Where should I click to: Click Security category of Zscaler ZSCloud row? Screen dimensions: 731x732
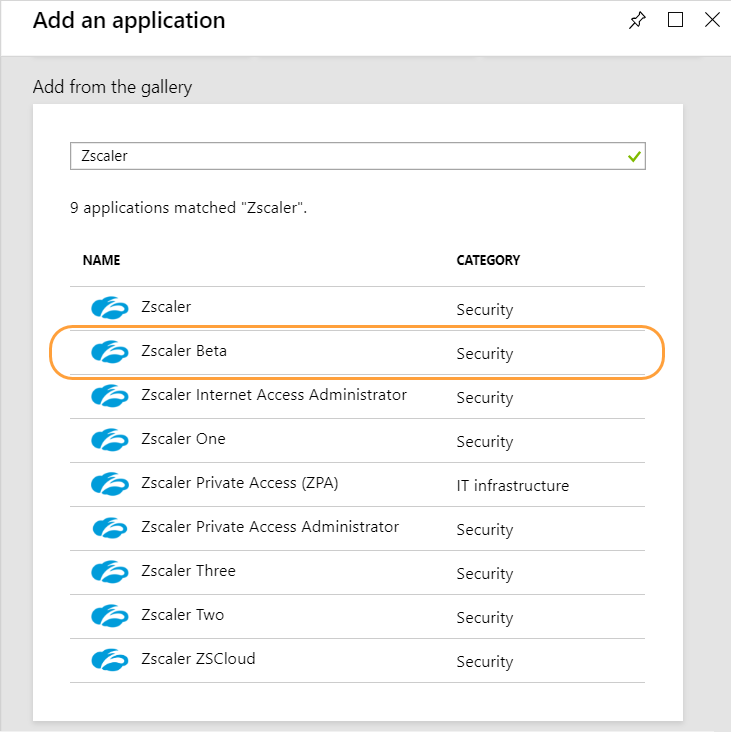485,662
